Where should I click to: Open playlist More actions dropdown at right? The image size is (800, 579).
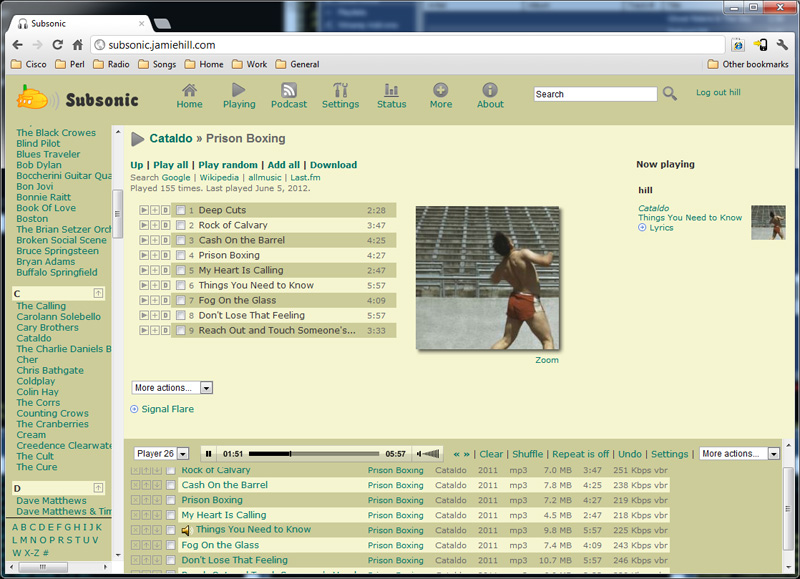tap(740, 454)
